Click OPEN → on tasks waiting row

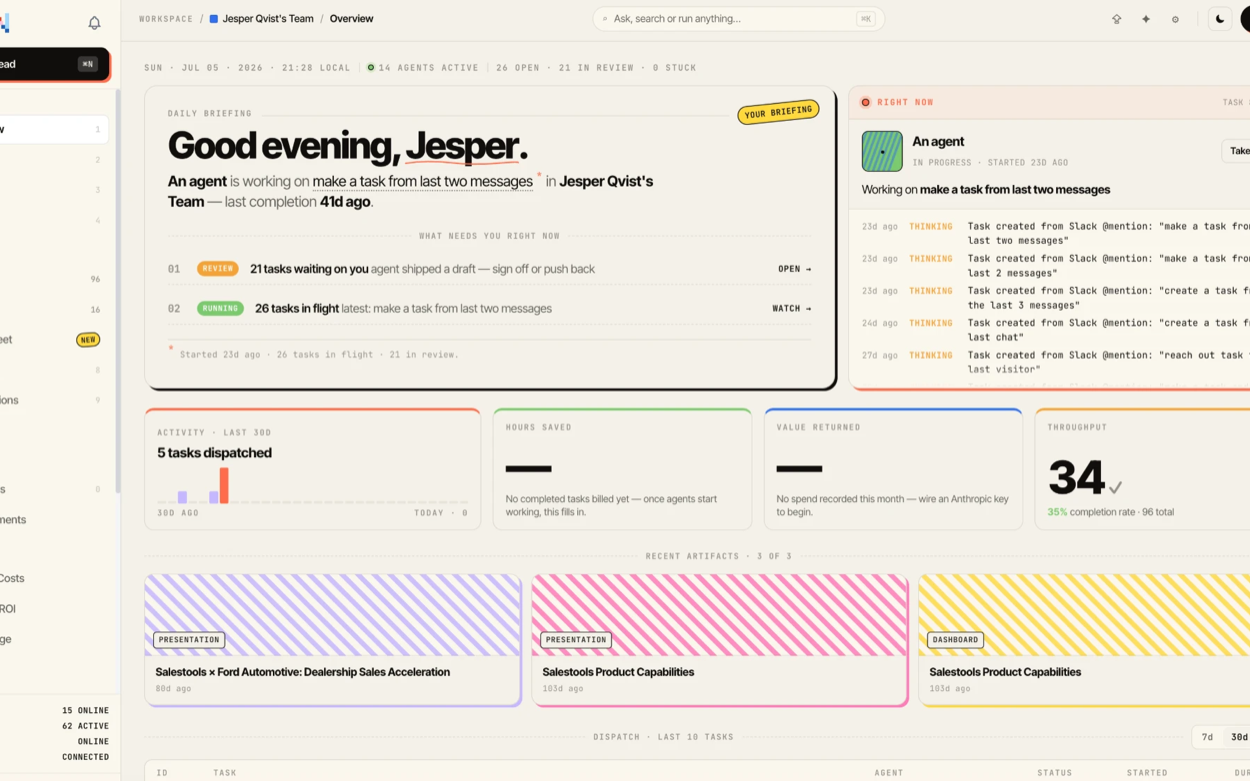pos(795,269)
